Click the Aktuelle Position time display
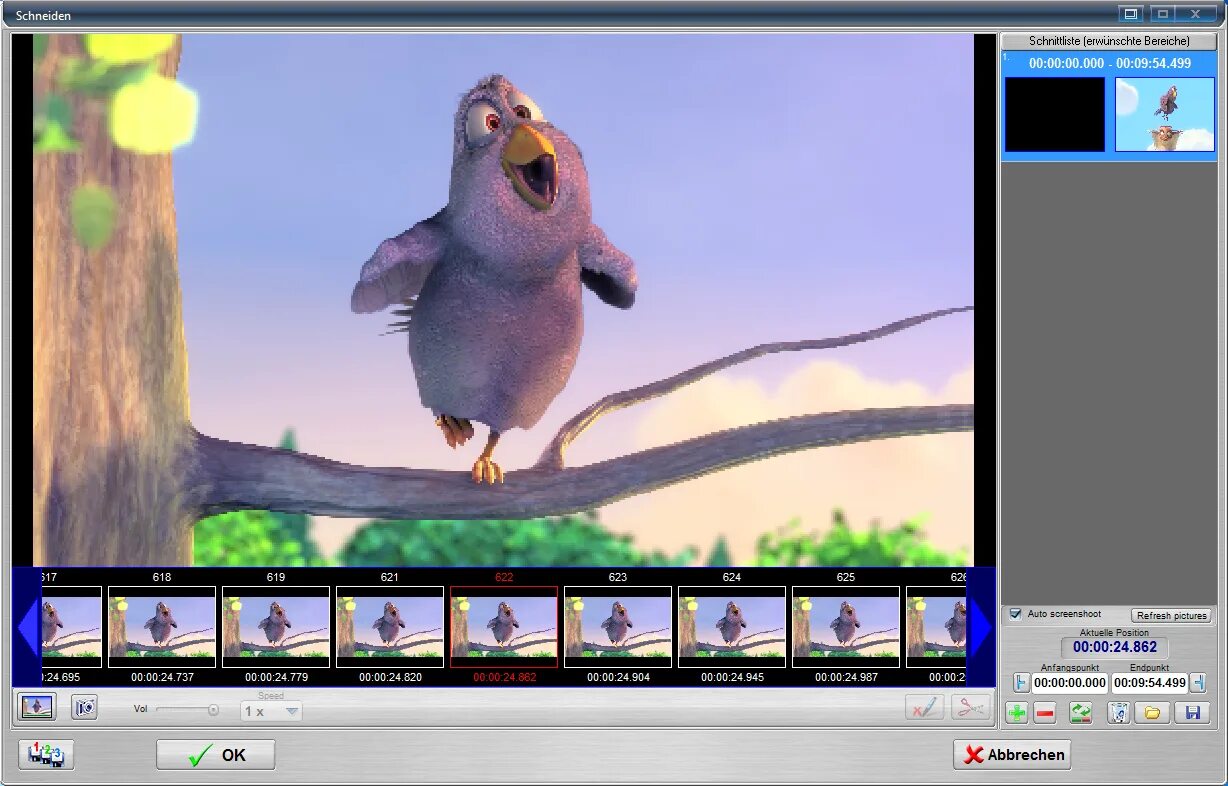 1114,648
